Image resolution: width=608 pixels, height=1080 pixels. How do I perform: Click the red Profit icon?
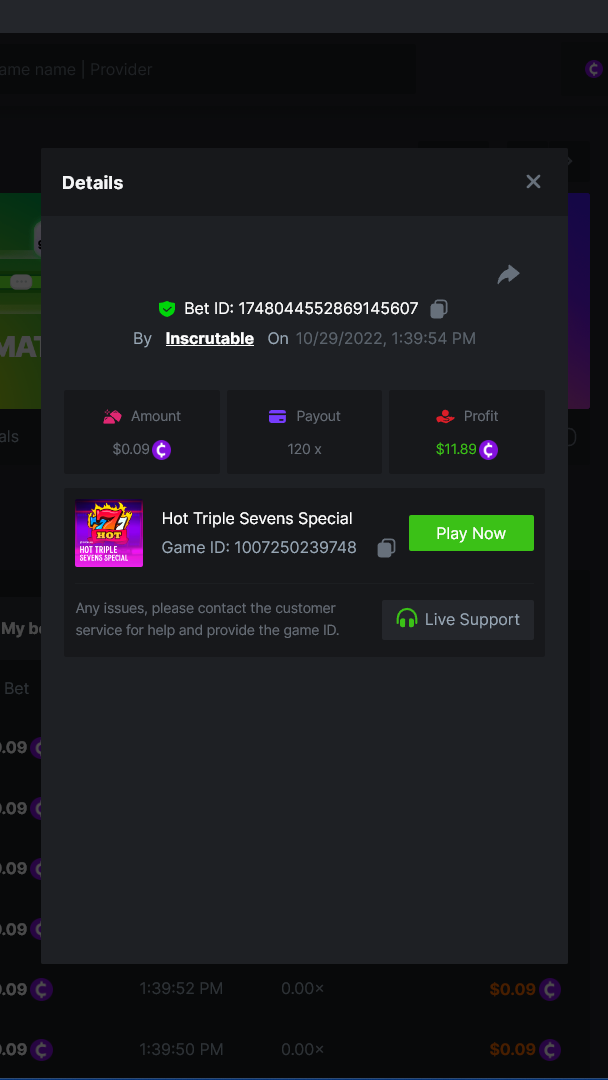point(445,416)
